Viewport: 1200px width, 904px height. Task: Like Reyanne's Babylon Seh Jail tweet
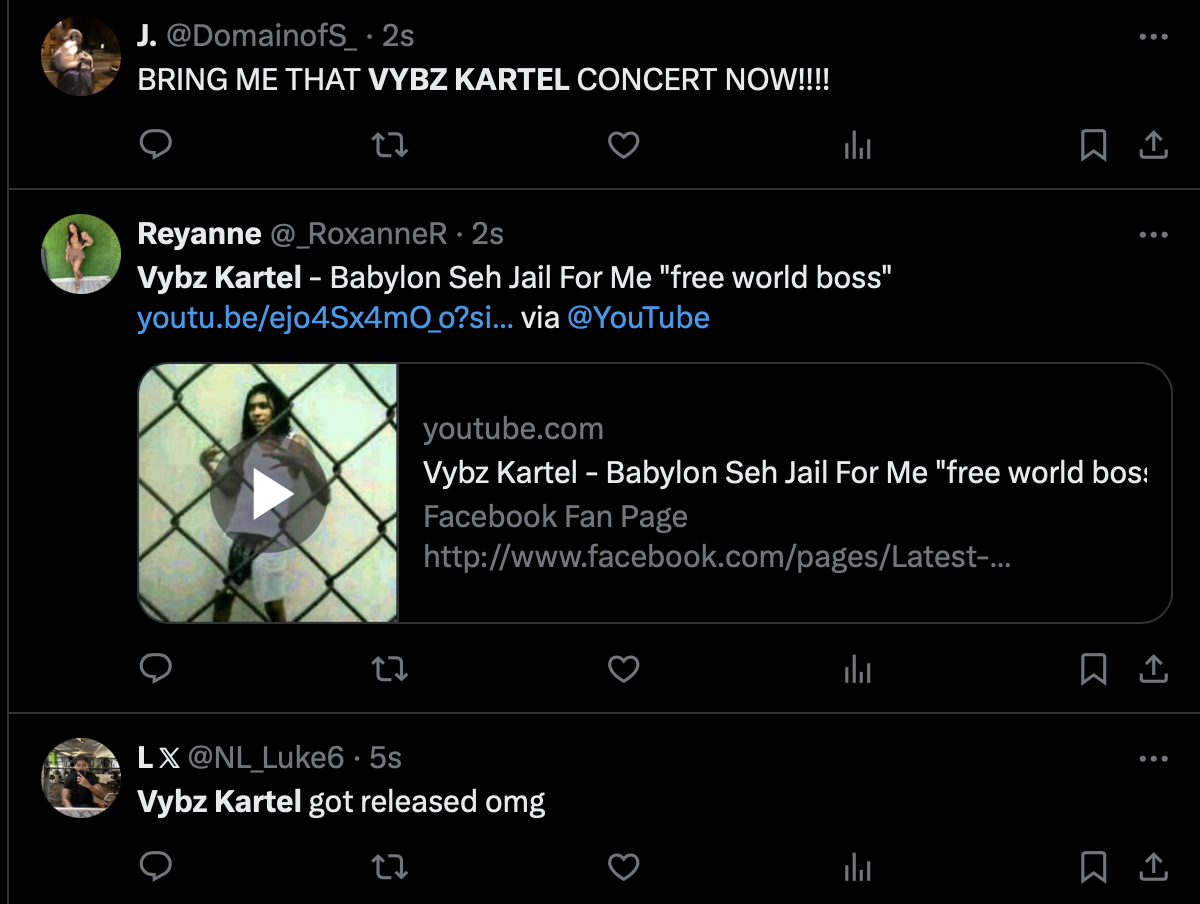pyautogui.click(x=623, y=669)
